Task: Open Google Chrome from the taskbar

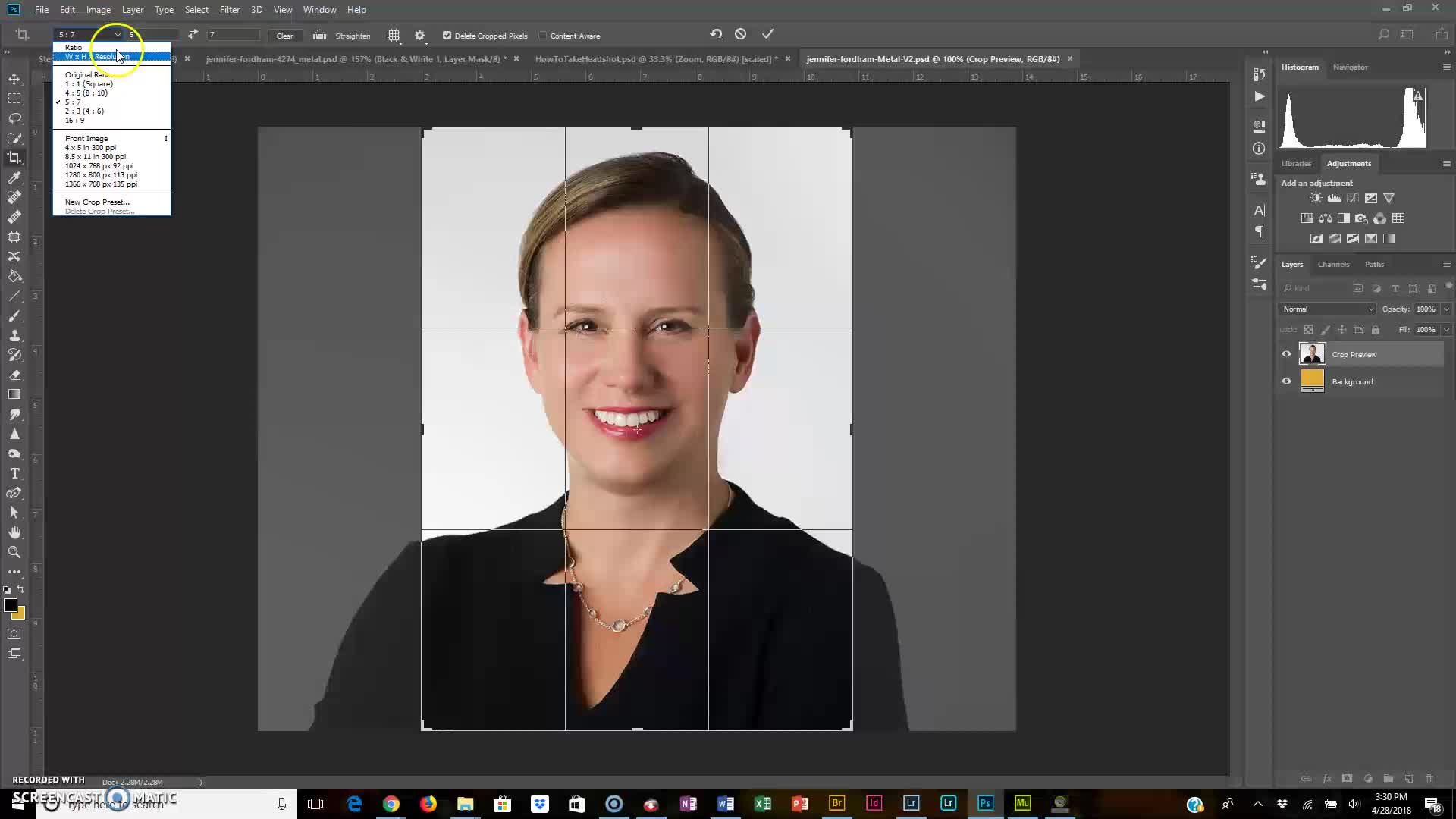Action: click(x=391, y=804)
